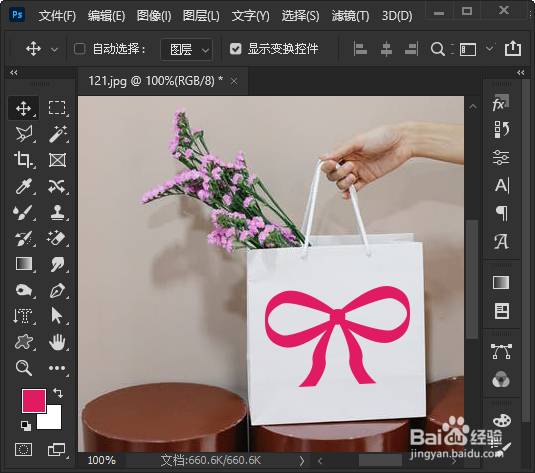Open the Swatches palette panel icon
This screenshot has width=535, height=473.
coord(501,420)
